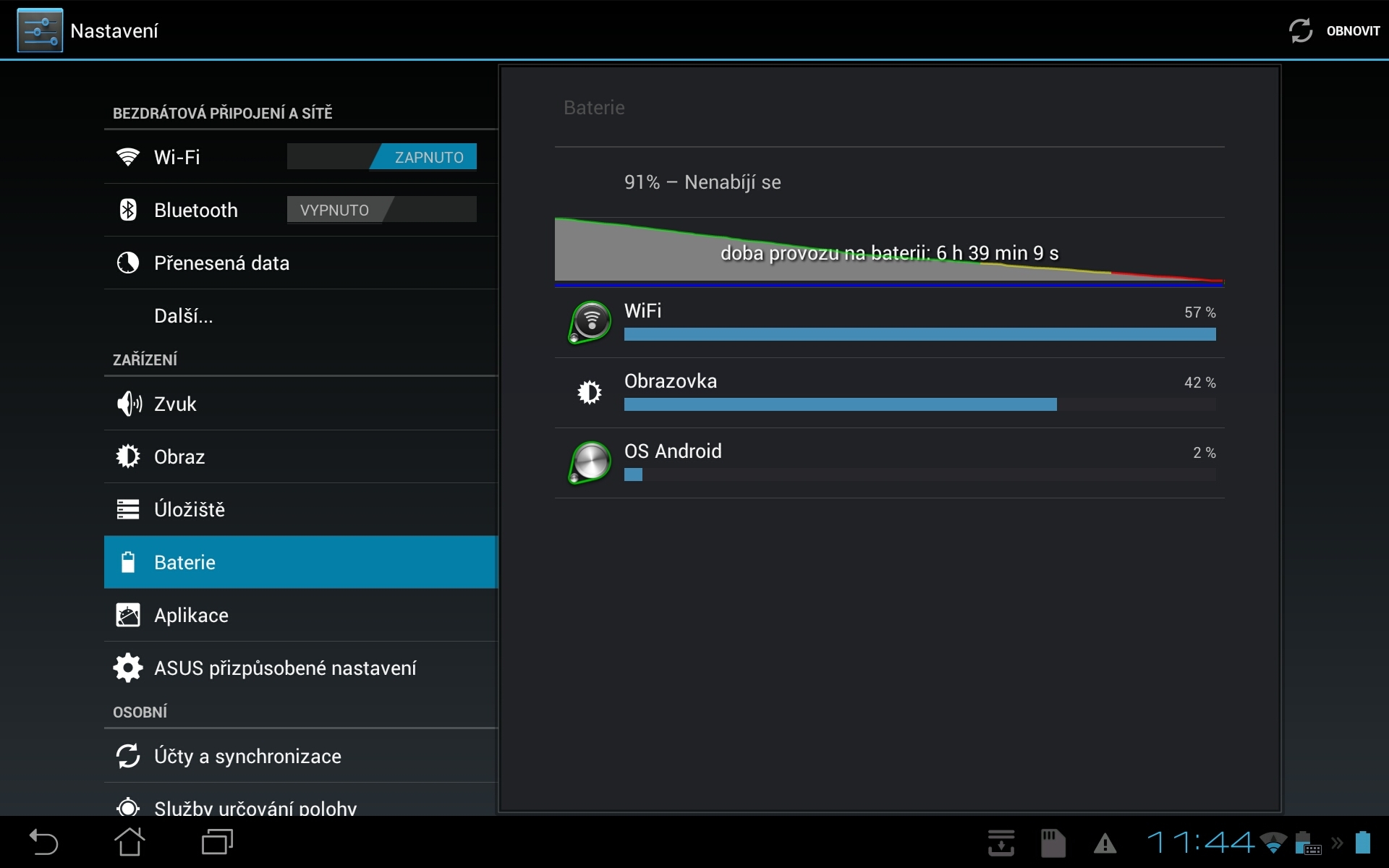Open Zvuk sound settings via speaker icon

coord(127,404)
